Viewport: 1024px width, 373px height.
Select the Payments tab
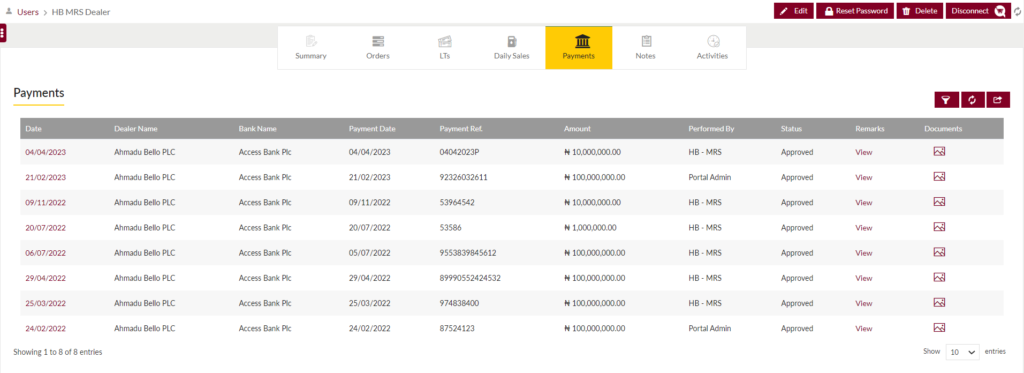click(579, 48)
